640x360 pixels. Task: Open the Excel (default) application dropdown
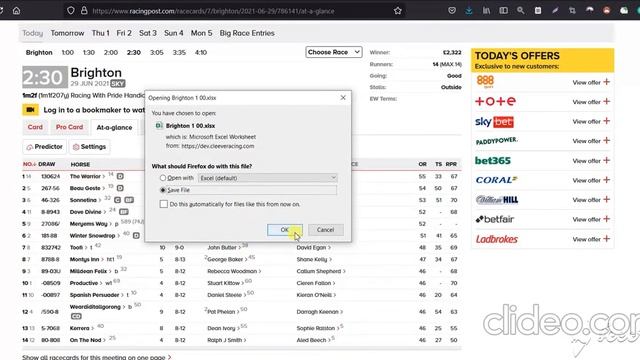pos(267,178)
